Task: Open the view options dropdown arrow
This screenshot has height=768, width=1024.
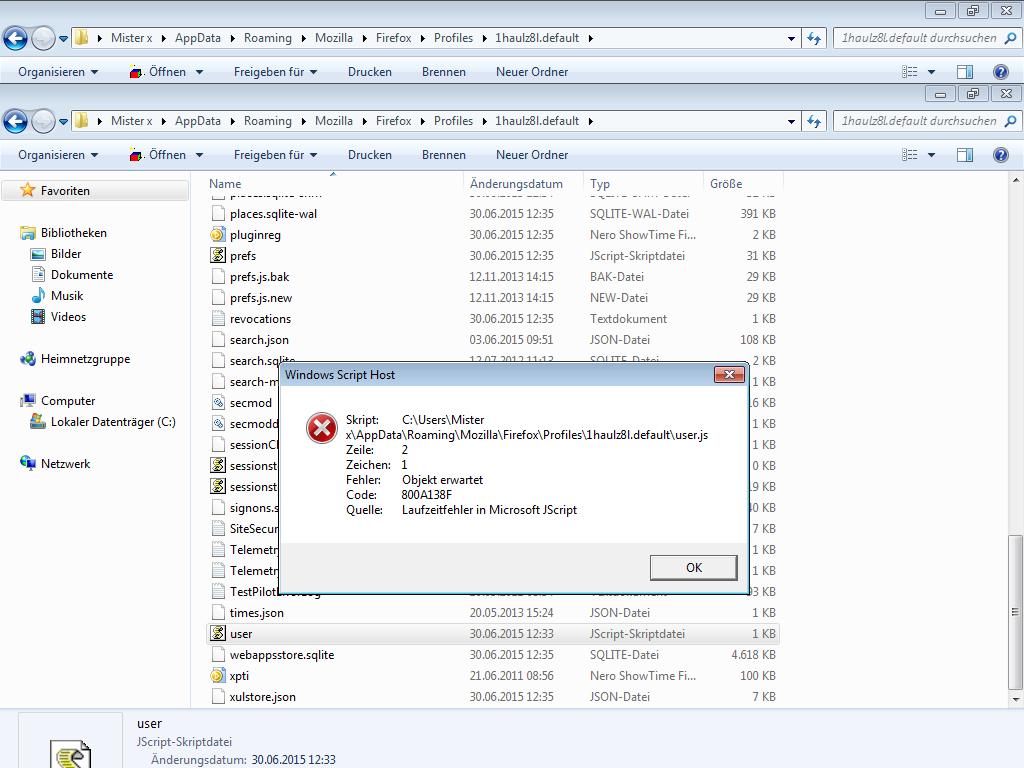Action: click(931, 155)
